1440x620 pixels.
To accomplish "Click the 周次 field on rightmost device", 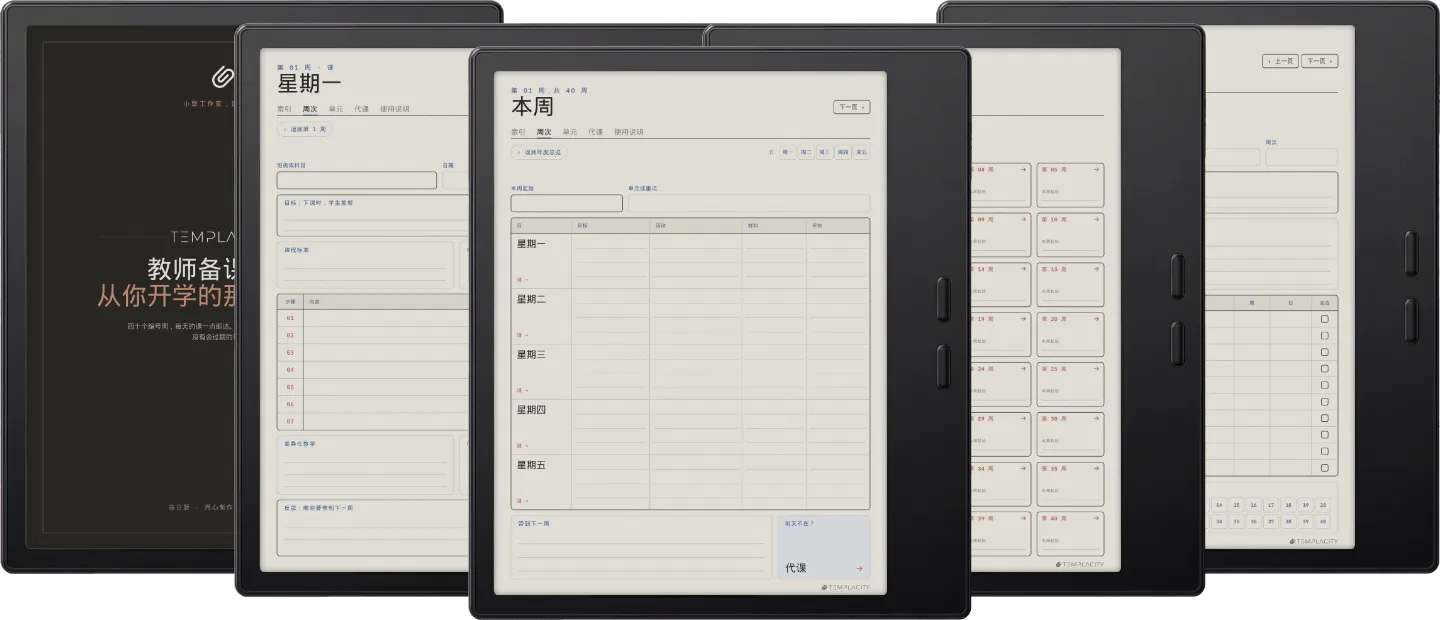I will pyautogui.click(x=1301, y=157).
